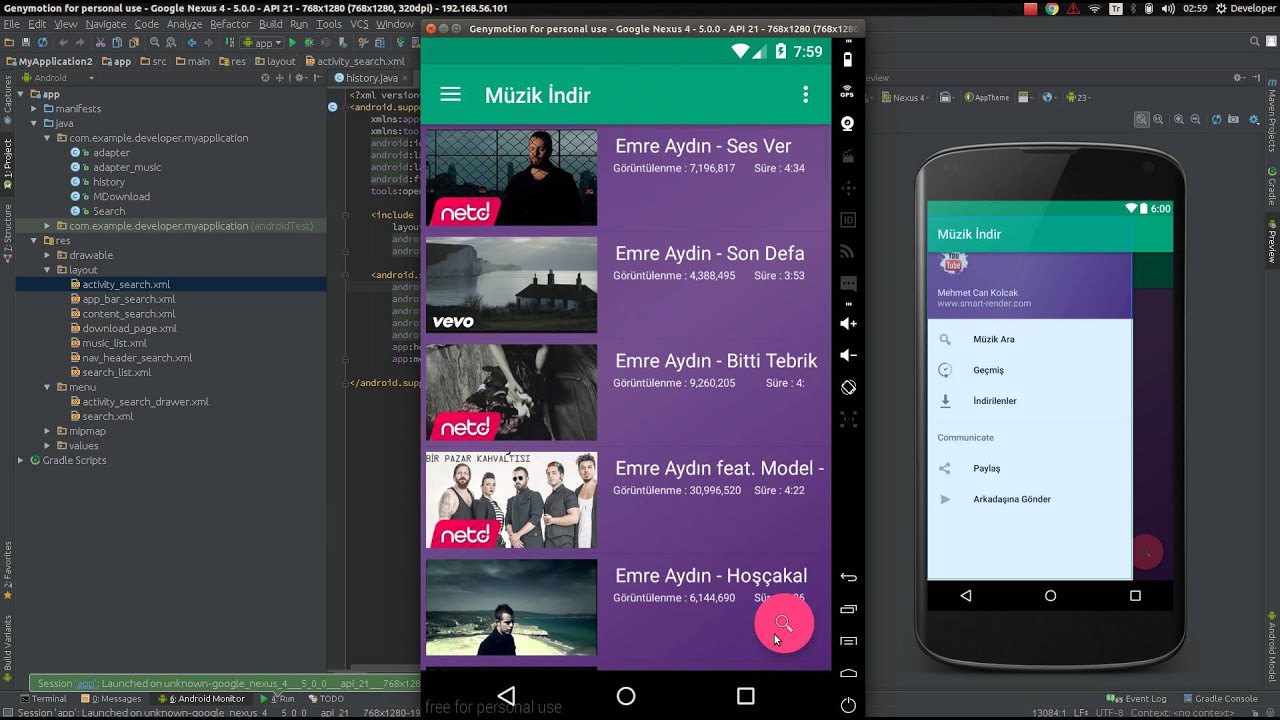This screenshot has height=720, width=1280.
Task: Click Preview zoom in icon
Action: point(1178,119)
